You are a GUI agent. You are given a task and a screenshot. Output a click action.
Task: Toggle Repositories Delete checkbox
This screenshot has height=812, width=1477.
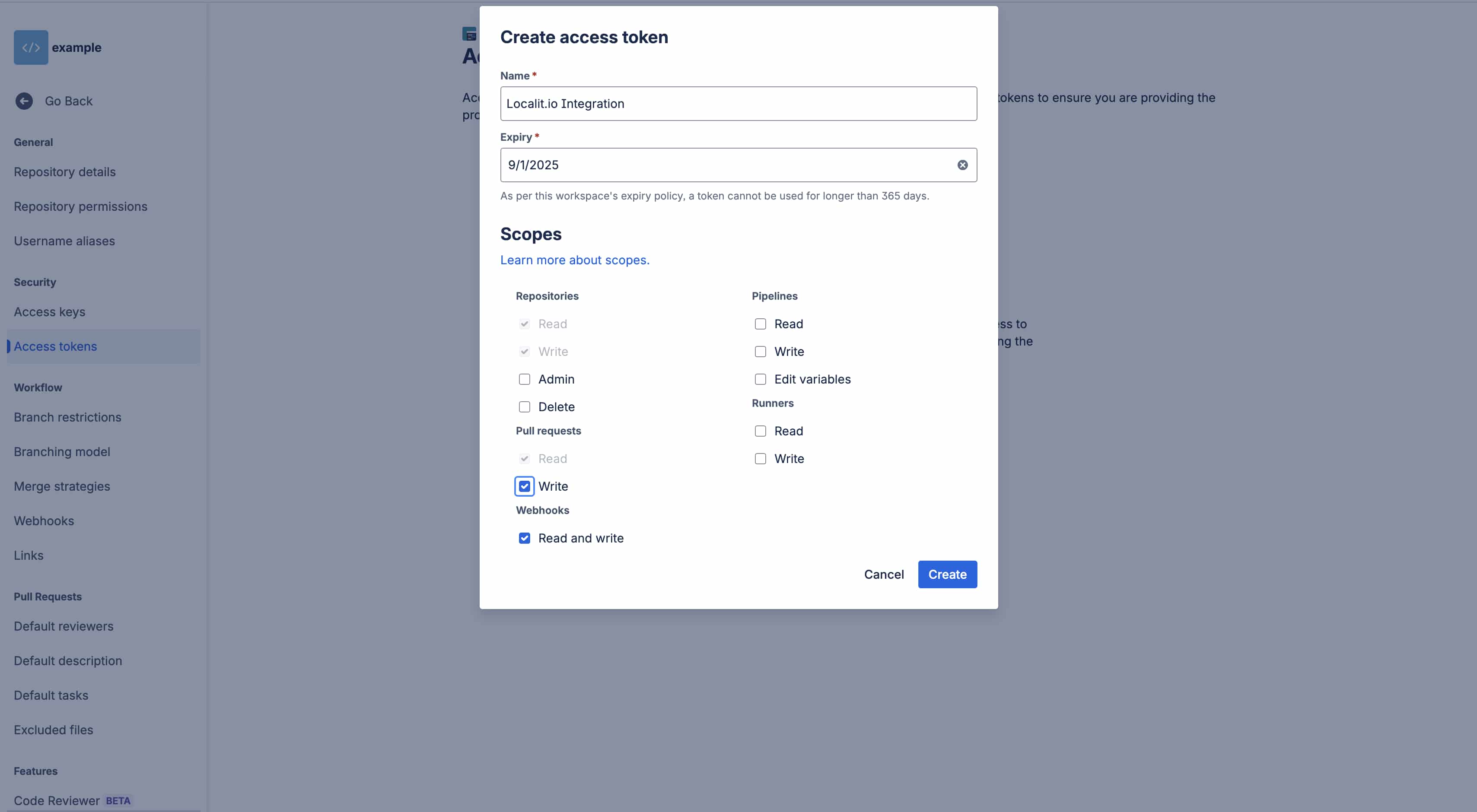524,407
